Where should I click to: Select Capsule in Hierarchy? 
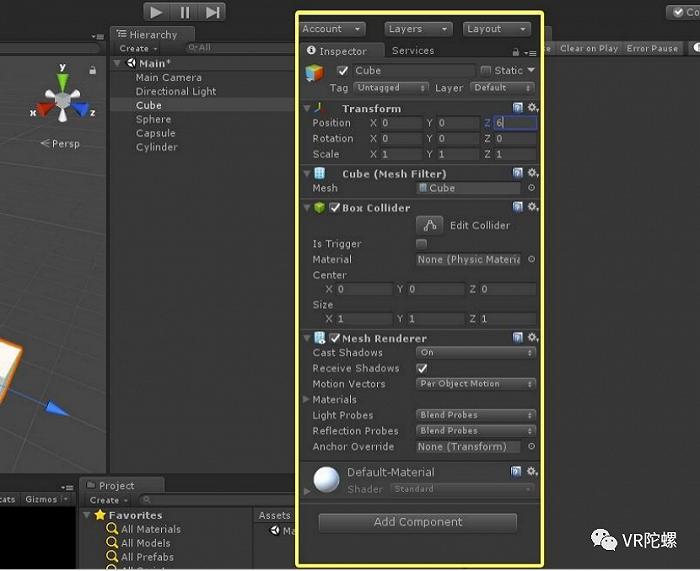(155, 133)
